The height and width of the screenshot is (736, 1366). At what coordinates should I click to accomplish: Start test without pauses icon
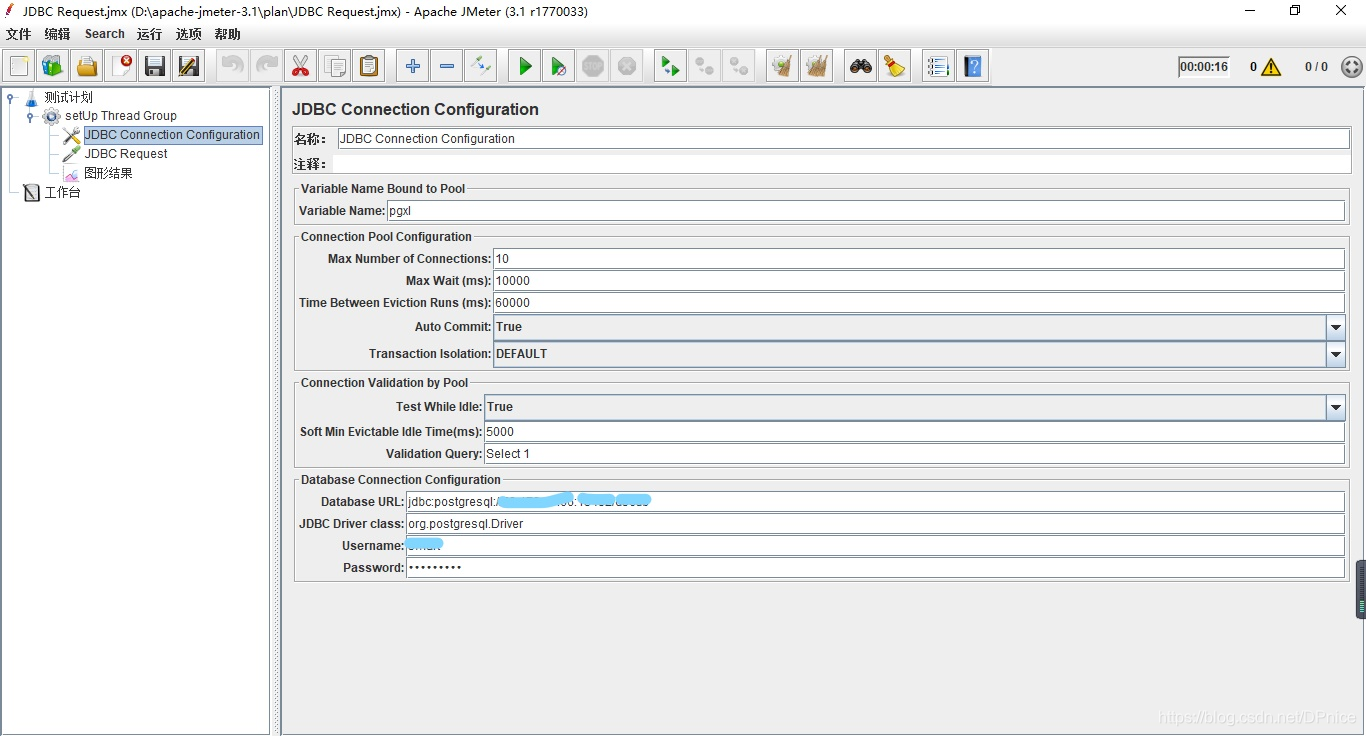tap(559, 67)
